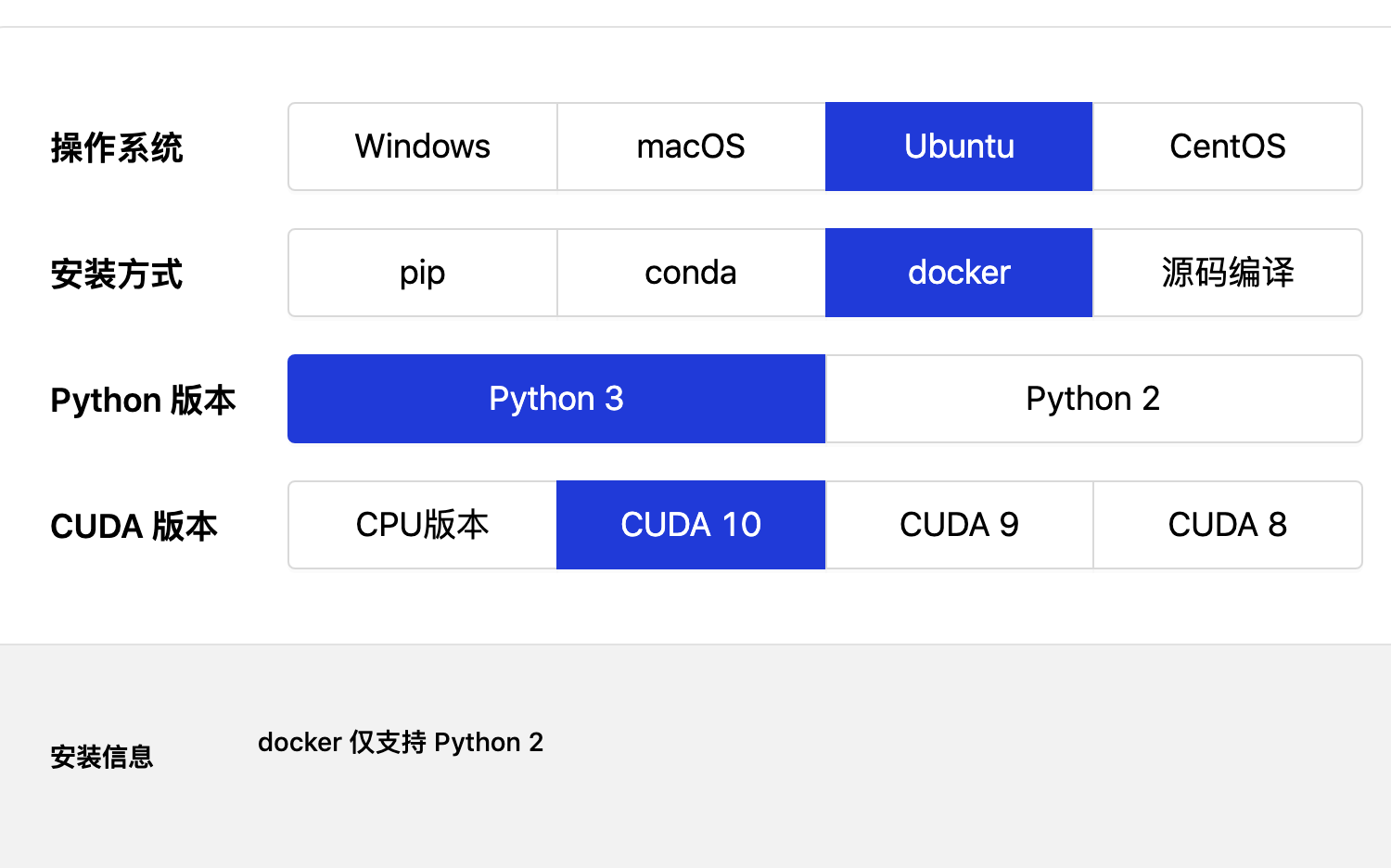Choose macOS in the 操作系统 row
1391x868 pixels.
pyautogui.click(x=690, y=146)
